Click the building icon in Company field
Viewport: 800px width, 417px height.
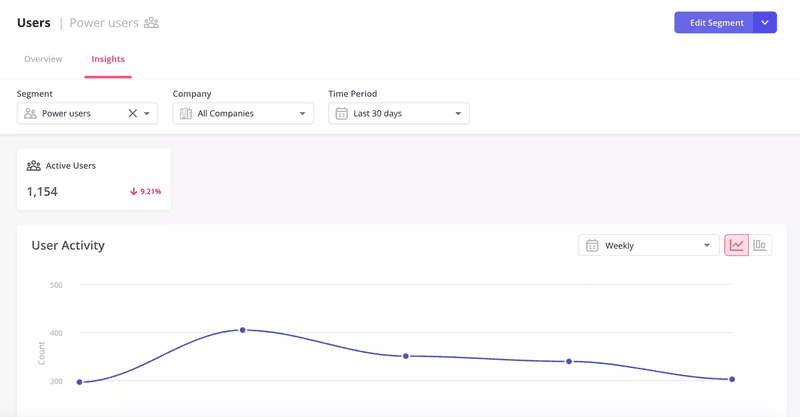click(x=186, y=114)
